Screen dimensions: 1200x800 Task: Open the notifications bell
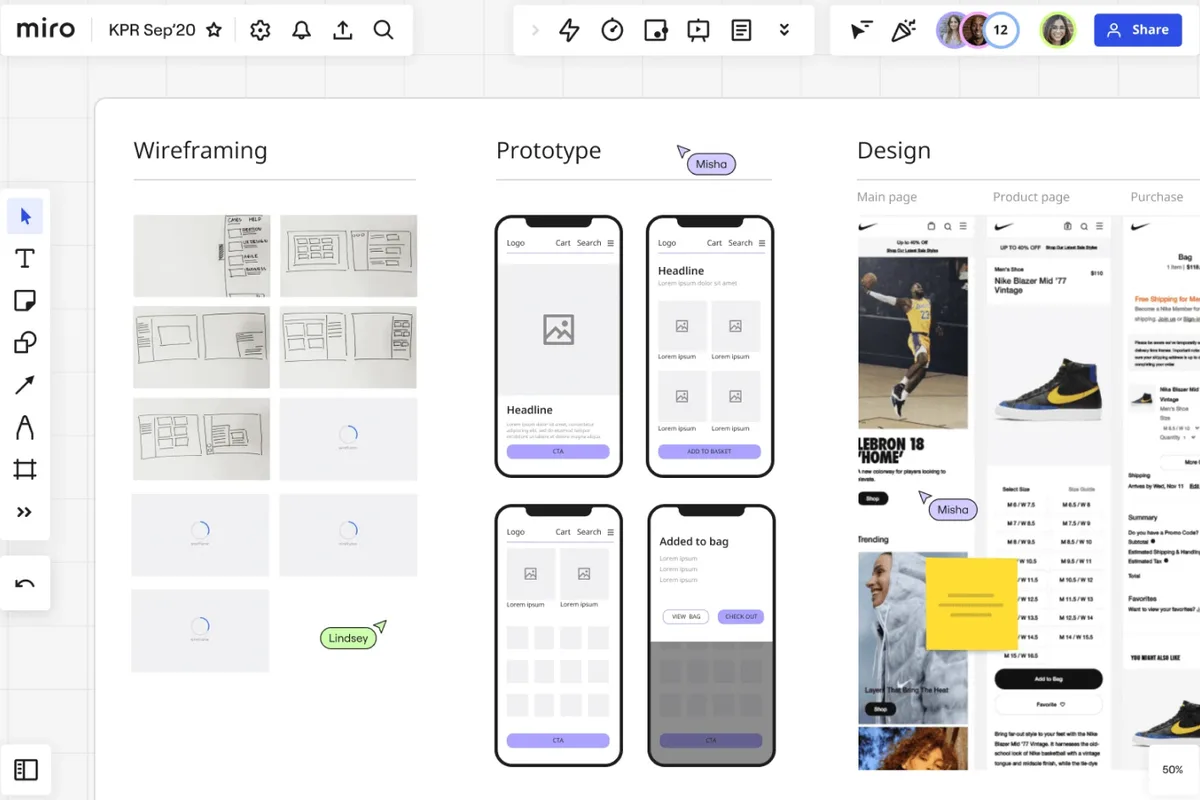(301, 30)
